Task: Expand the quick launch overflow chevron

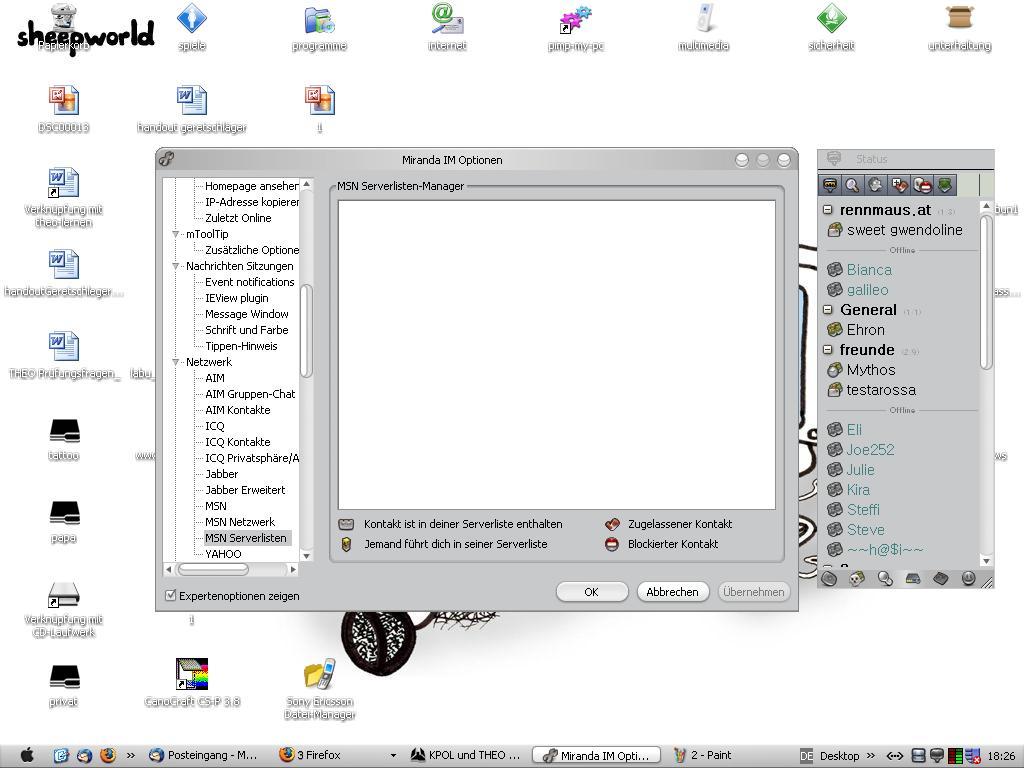Action: (131, 756)
